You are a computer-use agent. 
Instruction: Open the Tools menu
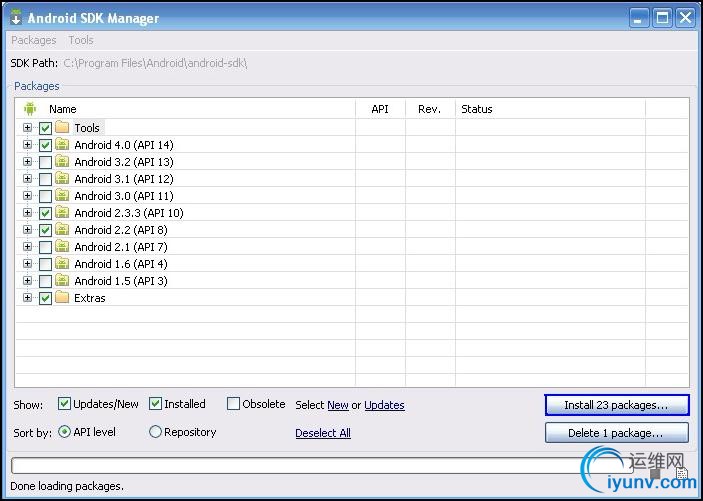81,40
